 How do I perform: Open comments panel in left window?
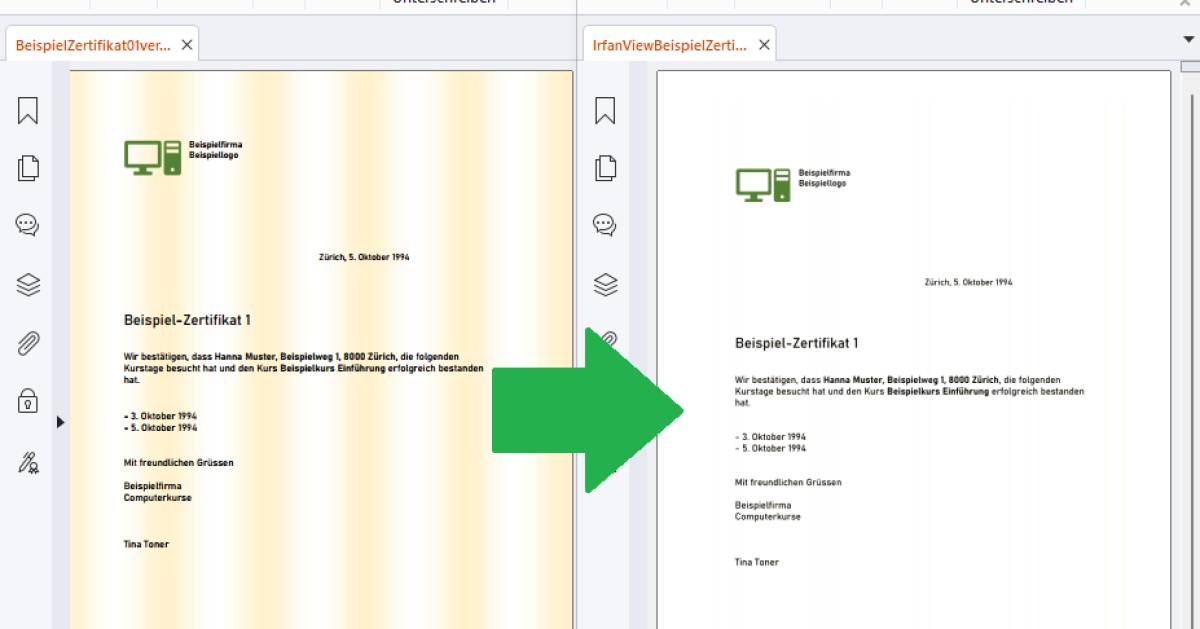tap(28, 224)
